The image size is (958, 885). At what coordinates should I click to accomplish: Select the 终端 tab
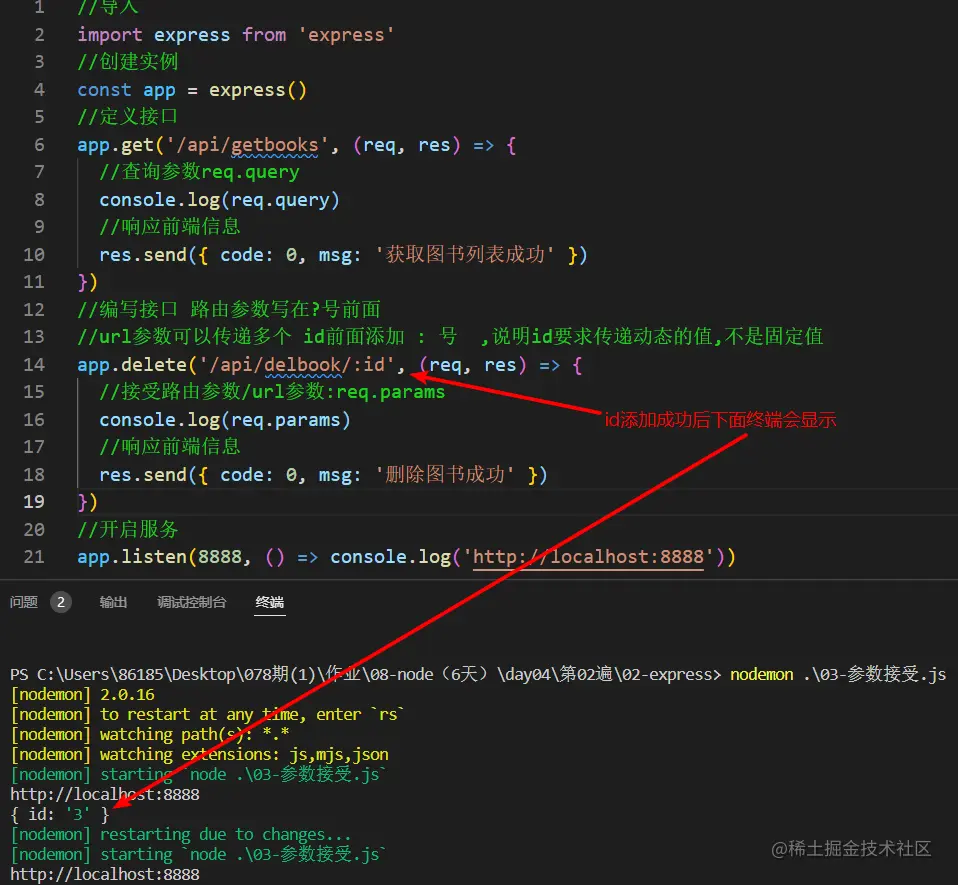point(269,602)
